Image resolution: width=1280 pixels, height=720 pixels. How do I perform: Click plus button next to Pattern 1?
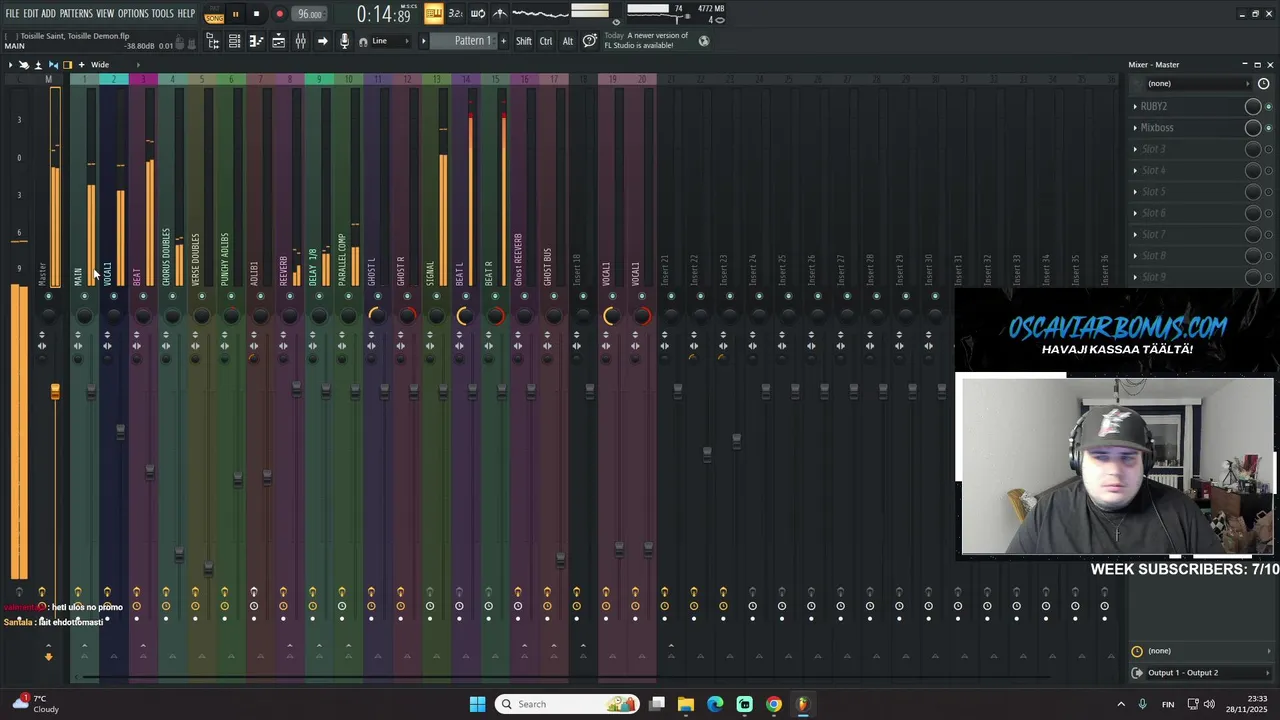coord(502,41)
